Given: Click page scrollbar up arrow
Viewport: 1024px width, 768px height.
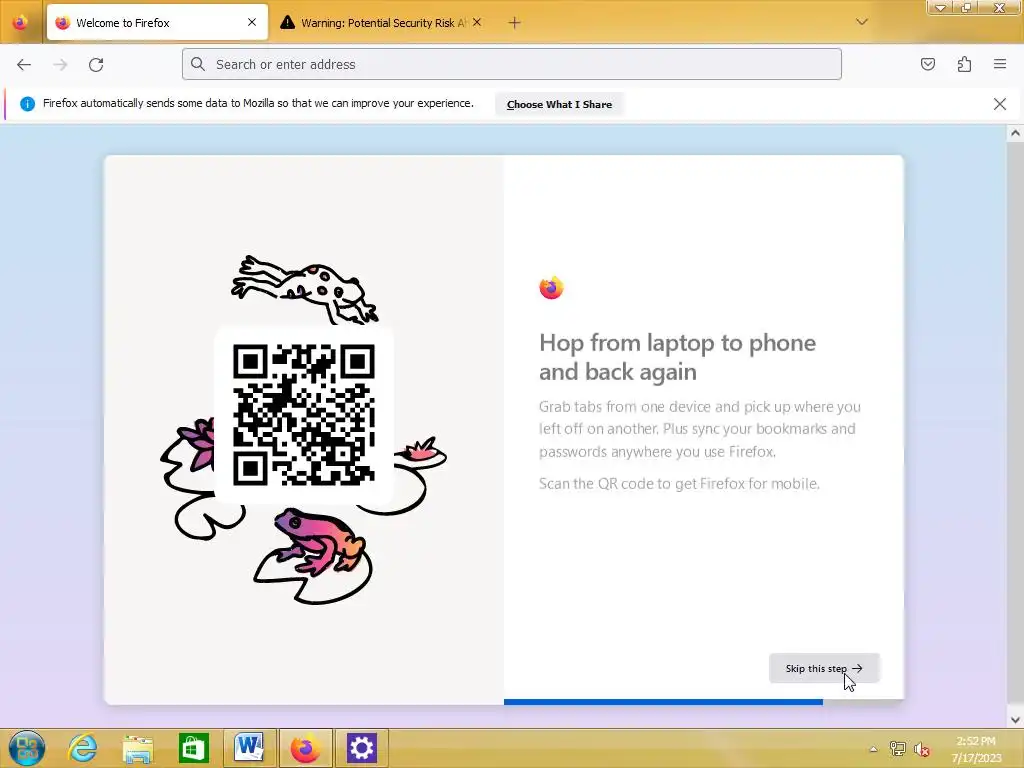Looking at the screenshot, I should point(1015,133).
